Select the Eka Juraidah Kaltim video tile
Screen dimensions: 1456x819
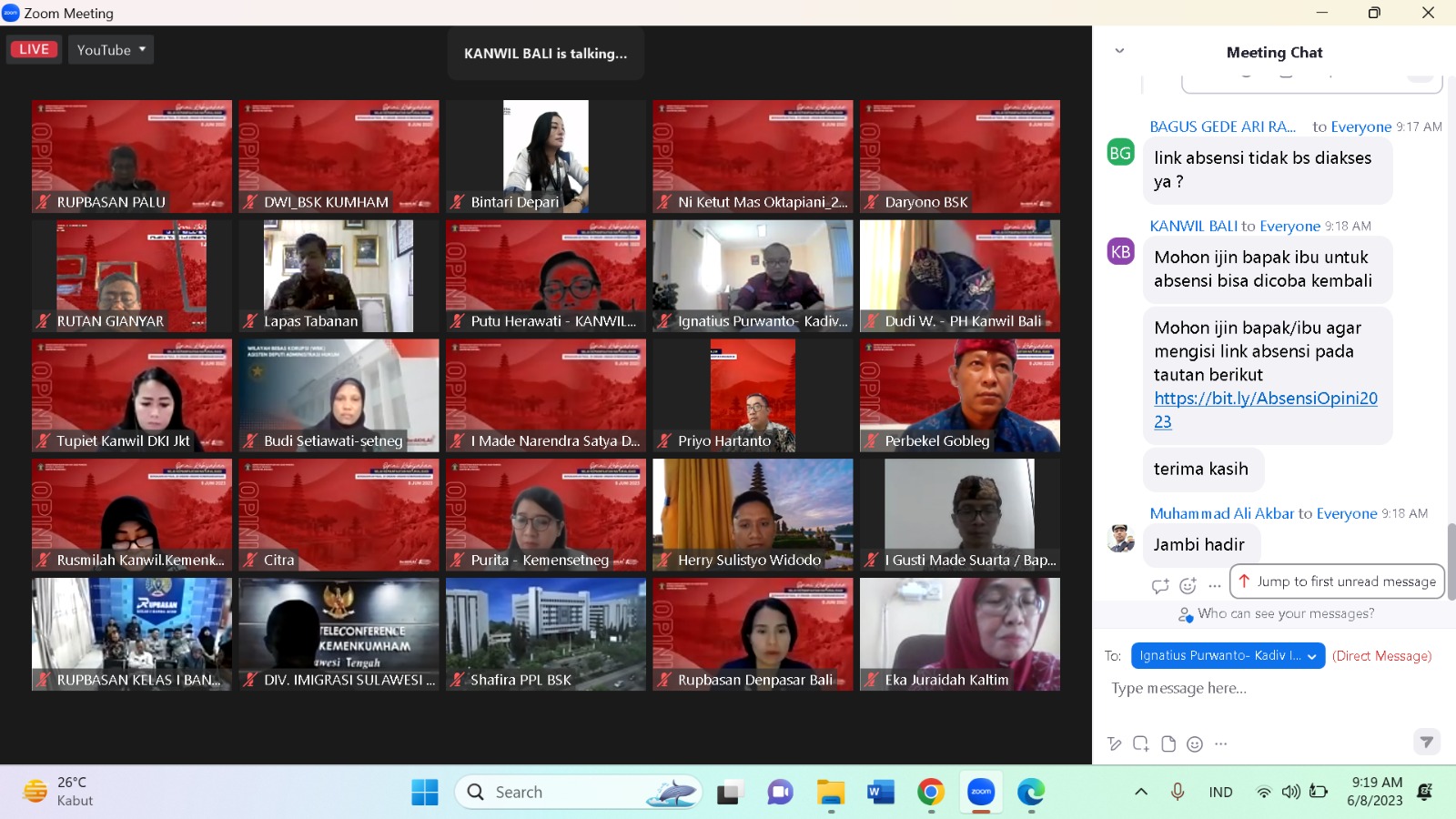point(960,634)
